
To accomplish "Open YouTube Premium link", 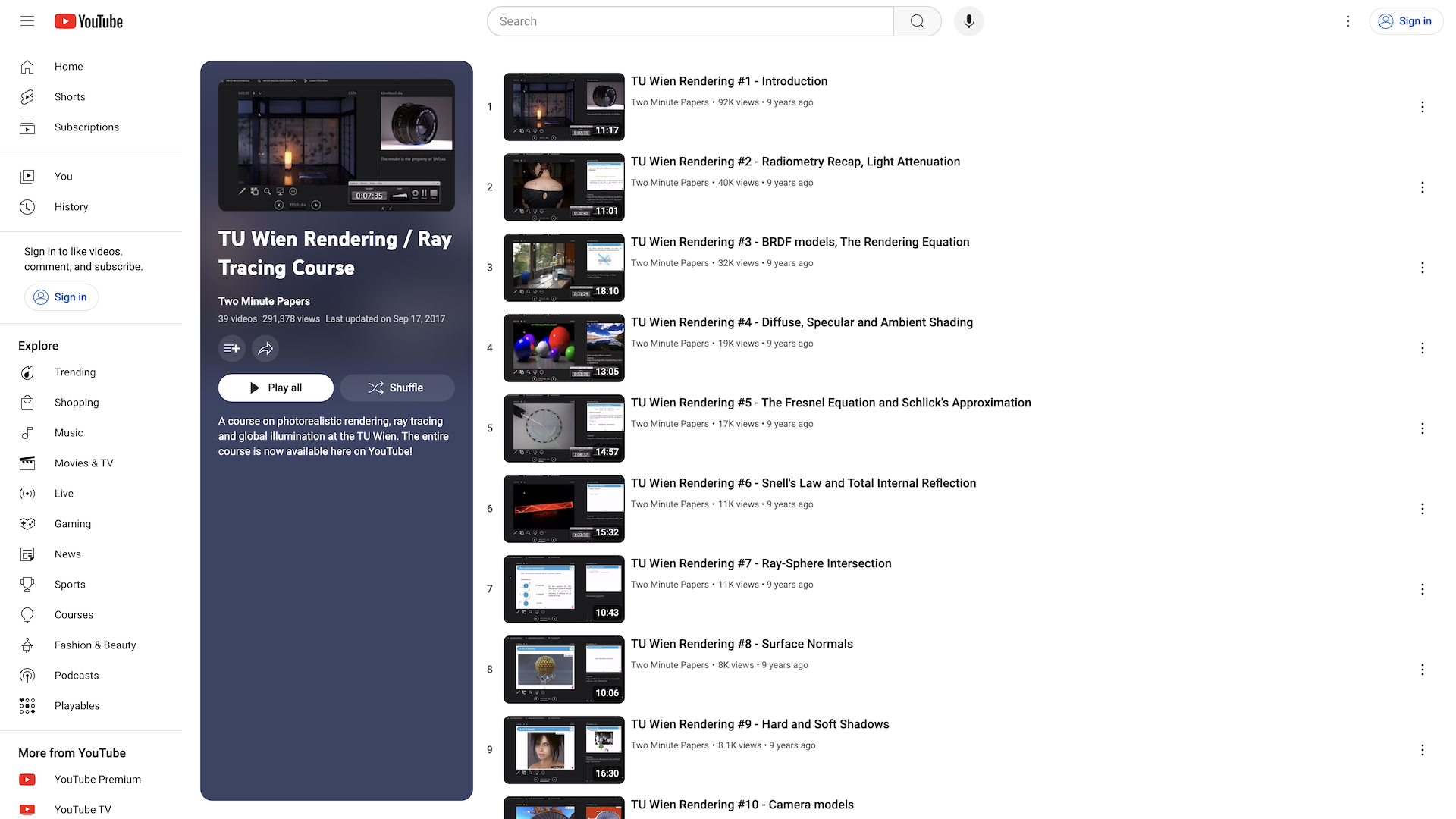I will coord(91,780).
